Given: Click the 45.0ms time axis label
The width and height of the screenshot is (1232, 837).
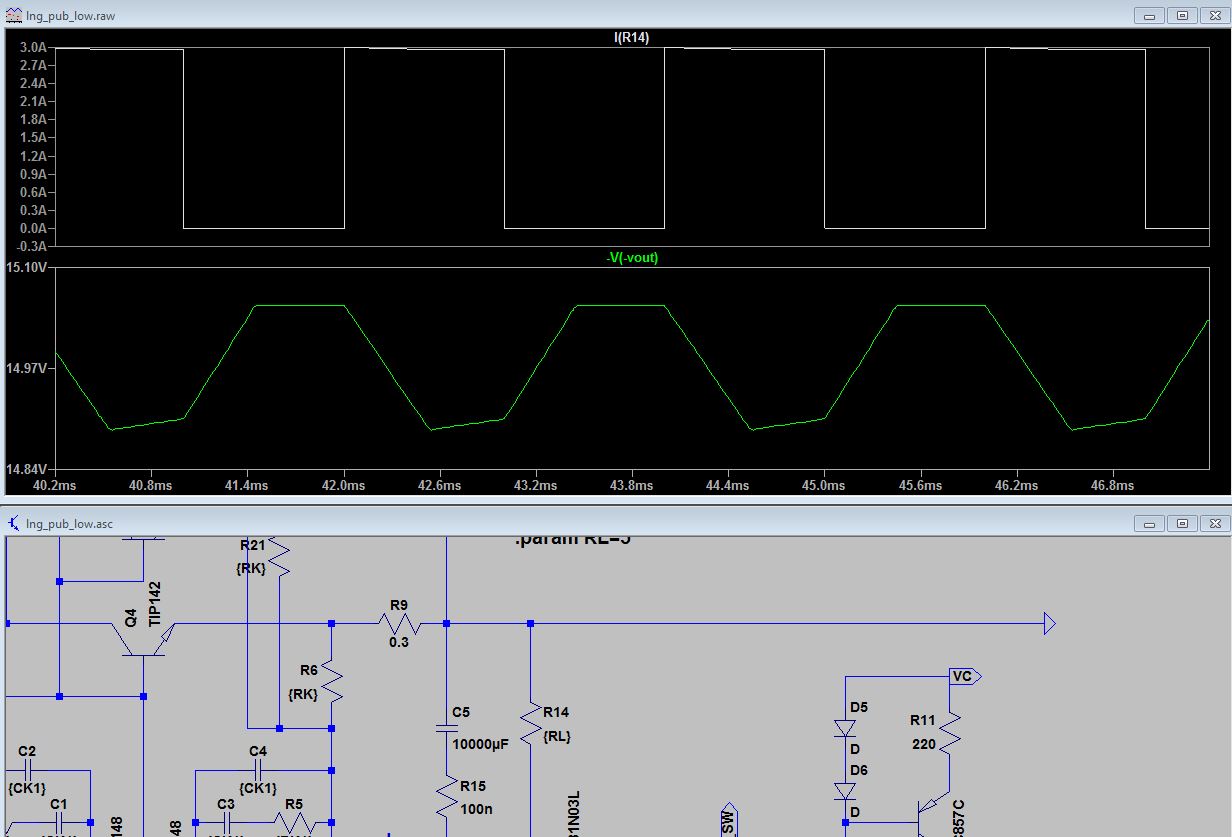Looking at the screenshot, I should [825, 485].
